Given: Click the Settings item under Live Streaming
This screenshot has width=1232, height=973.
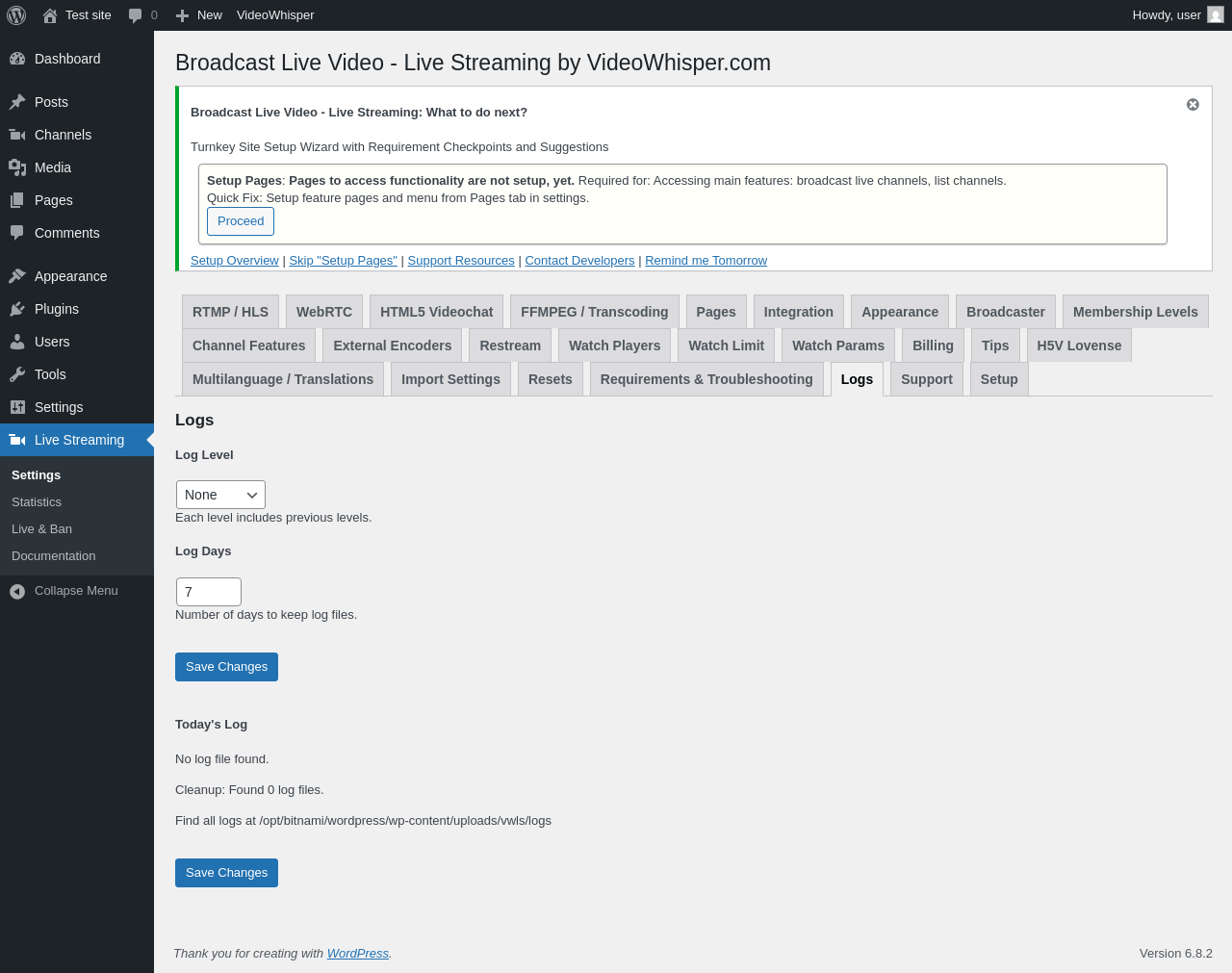Looking at the screenshot, I should click(77, 475).
